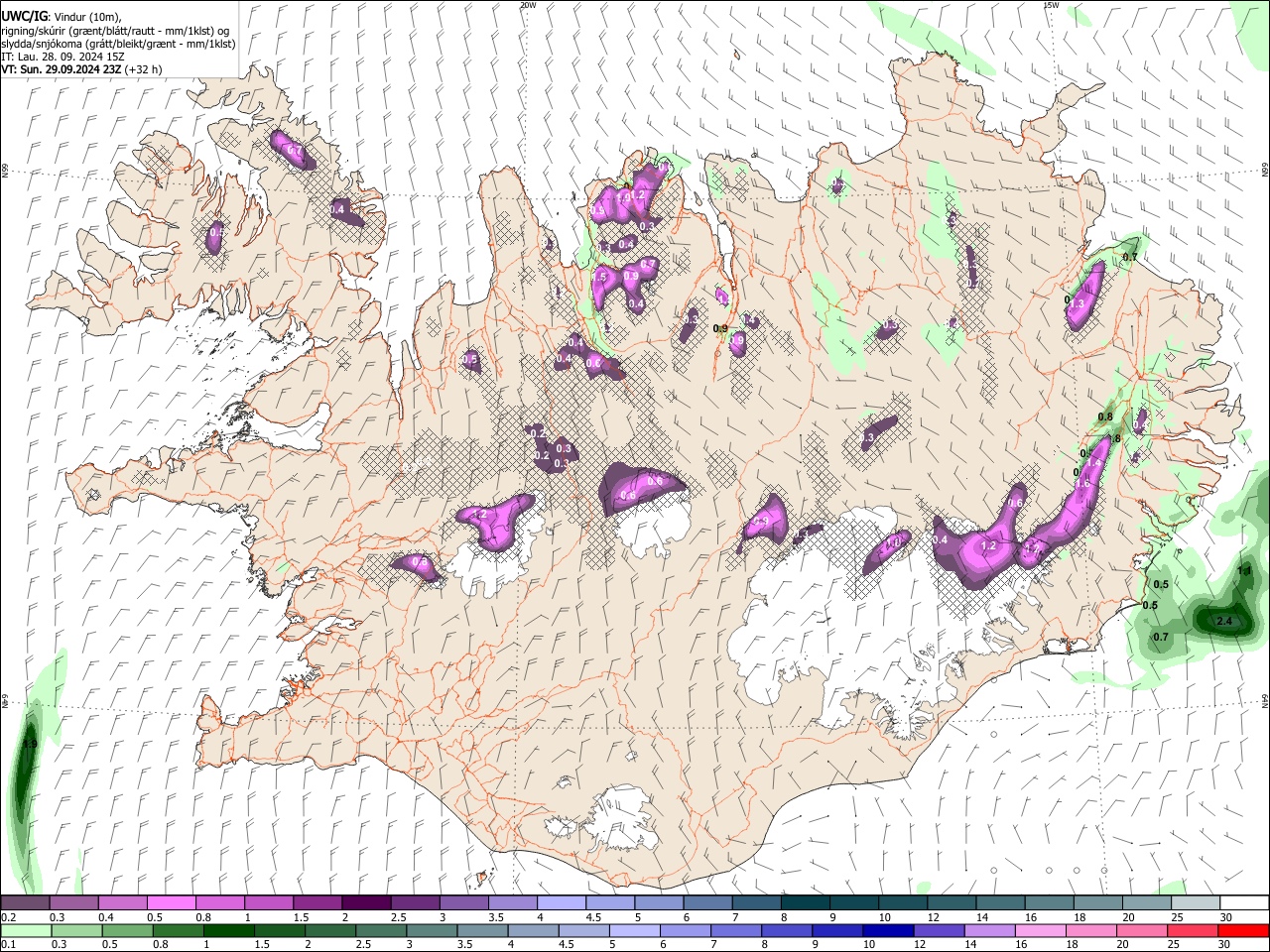Click the 'slydda/snjókoma' legend description line

[118, 44]
